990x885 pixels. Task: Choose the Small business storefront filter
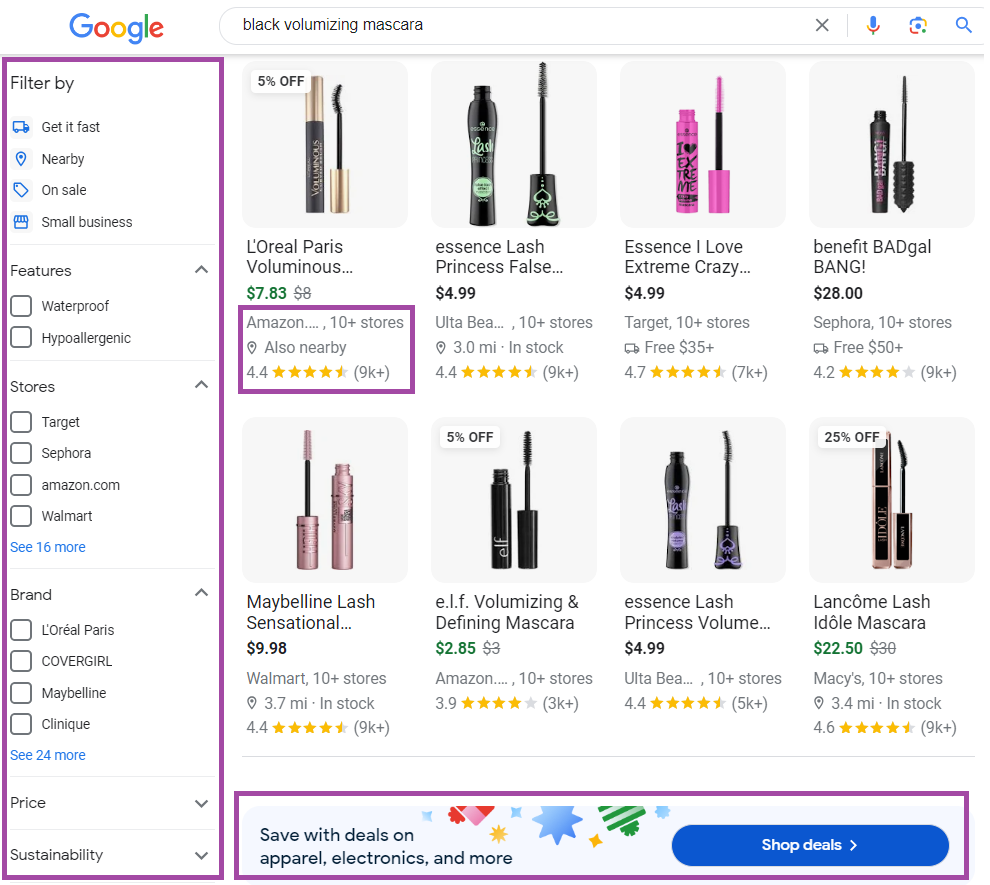click(x=21, y=222)
